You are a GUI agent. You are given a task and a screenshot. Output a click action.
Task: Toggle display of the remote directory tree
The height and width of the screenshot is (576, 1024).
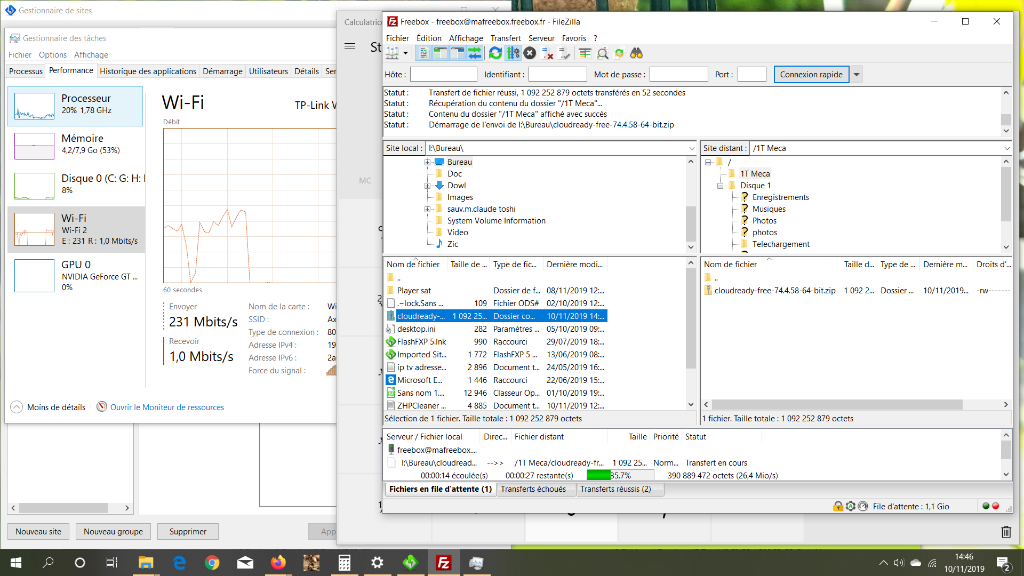[458, 53]
